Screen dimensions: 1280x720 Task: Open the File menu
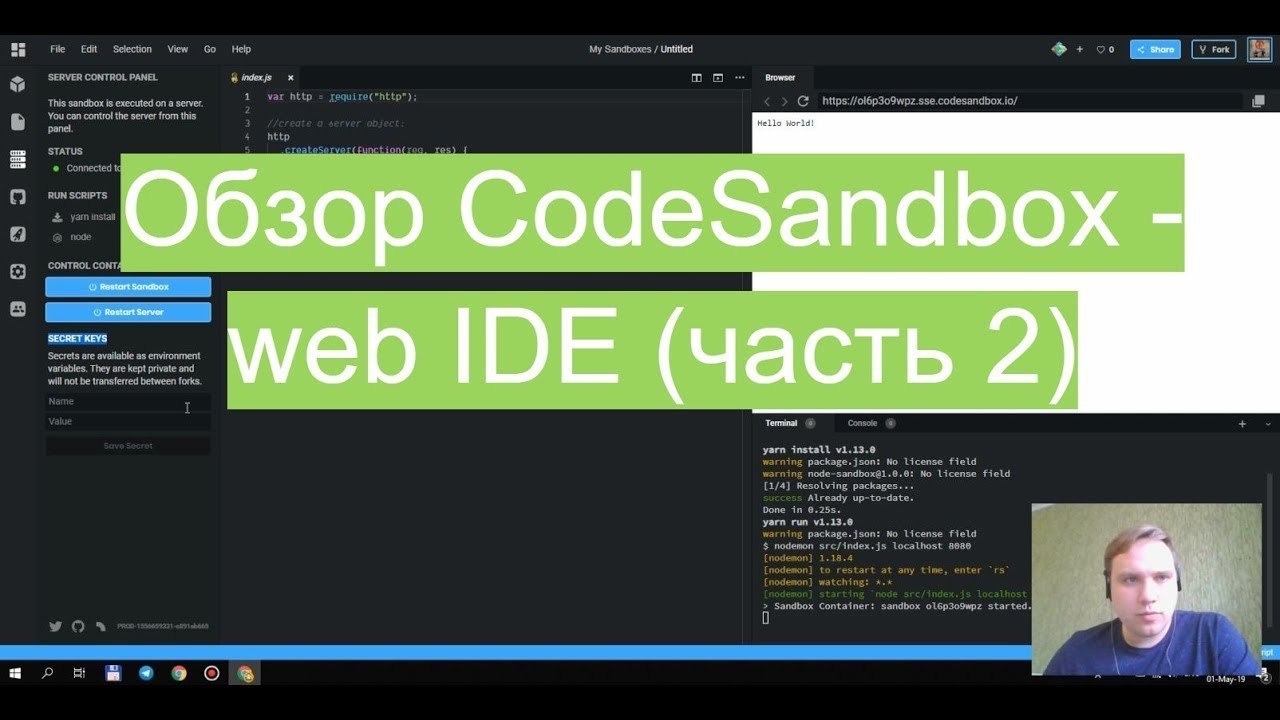click(58, 49)
